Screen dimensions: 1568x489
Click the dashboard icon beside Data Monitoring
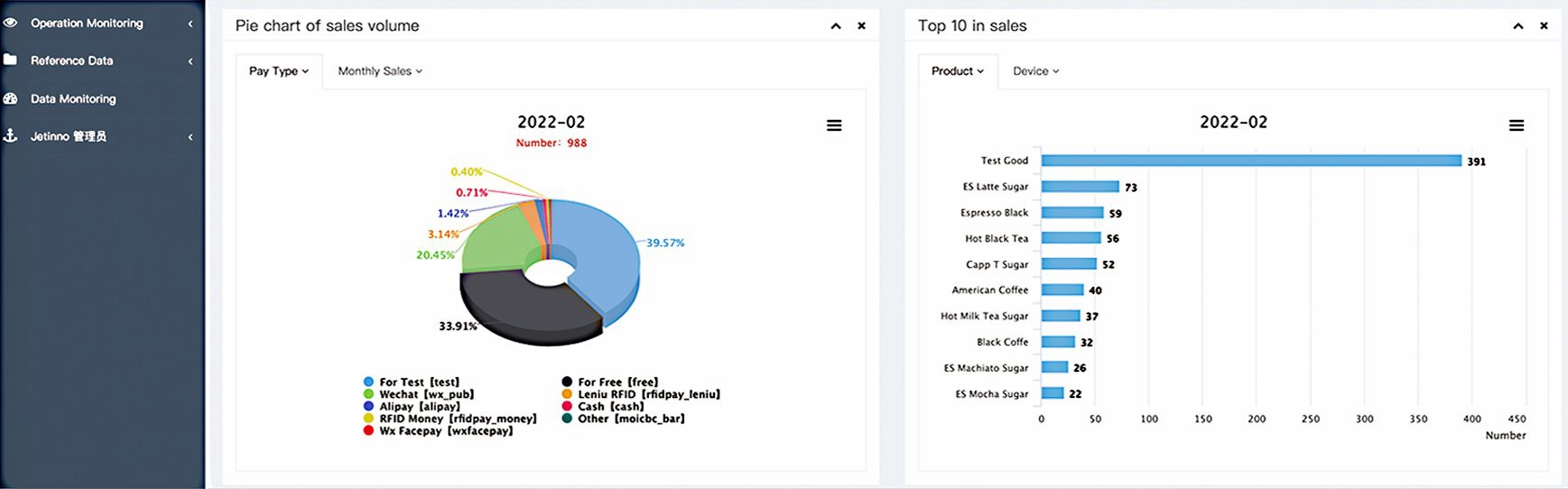(x=10, y=98)
